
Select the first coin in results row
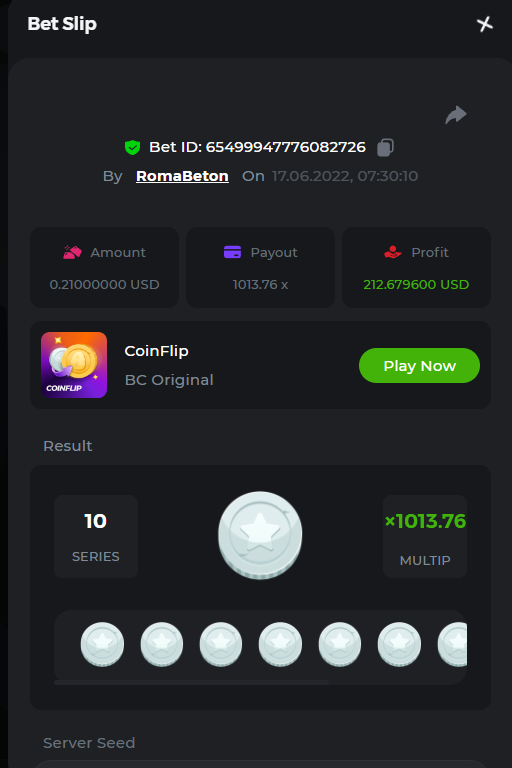(x=102, y=644)
